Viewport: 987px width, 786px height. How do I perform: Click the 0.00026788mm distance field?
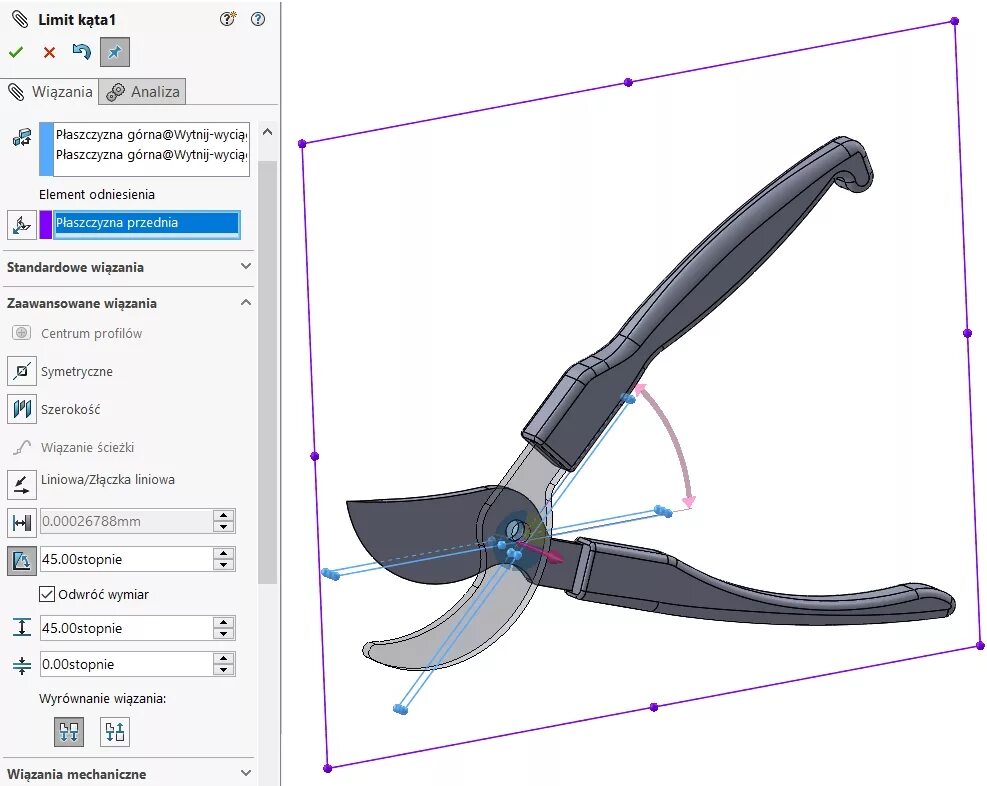126,521
